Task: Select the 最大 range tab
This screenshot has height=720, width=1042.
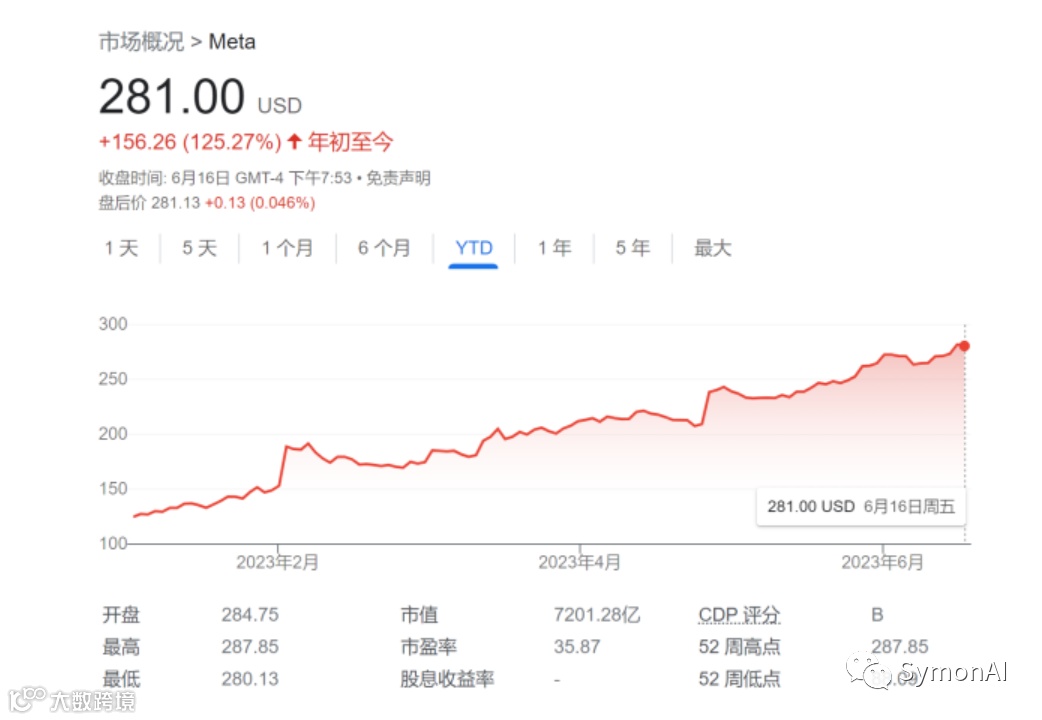Action: (712, 248)
